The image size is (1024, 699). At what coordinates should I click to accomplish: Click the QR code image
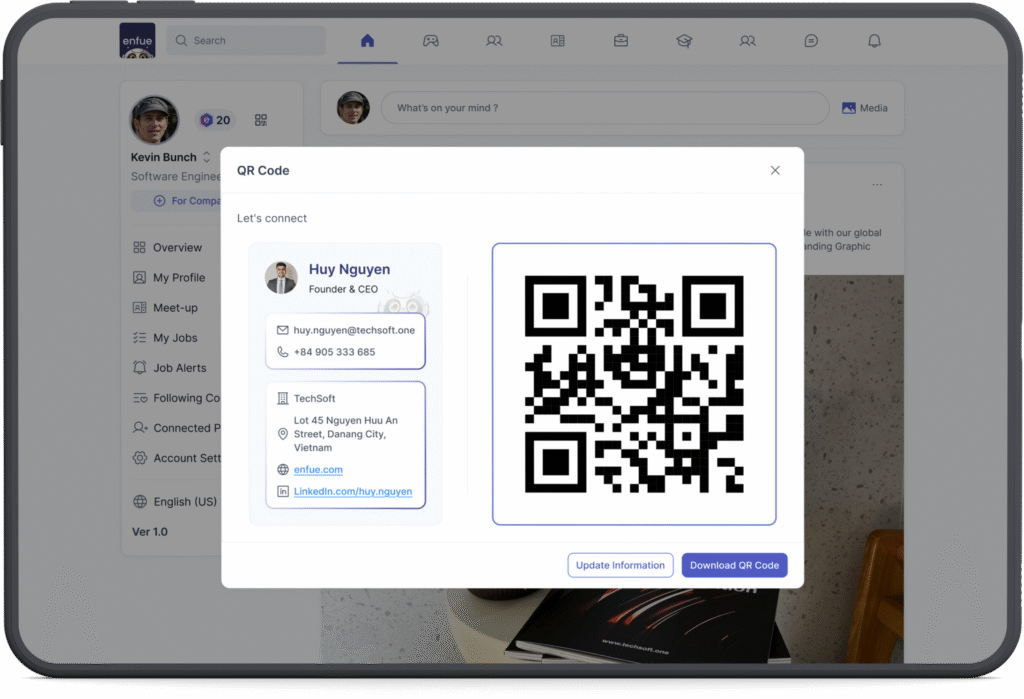[x=634, y=384]
